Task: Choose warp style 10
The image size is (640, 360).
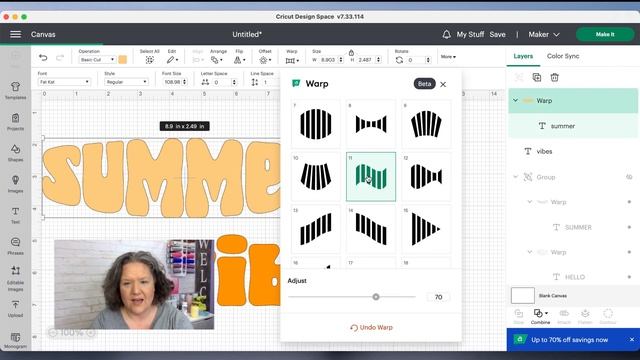Action: (316, 177)
